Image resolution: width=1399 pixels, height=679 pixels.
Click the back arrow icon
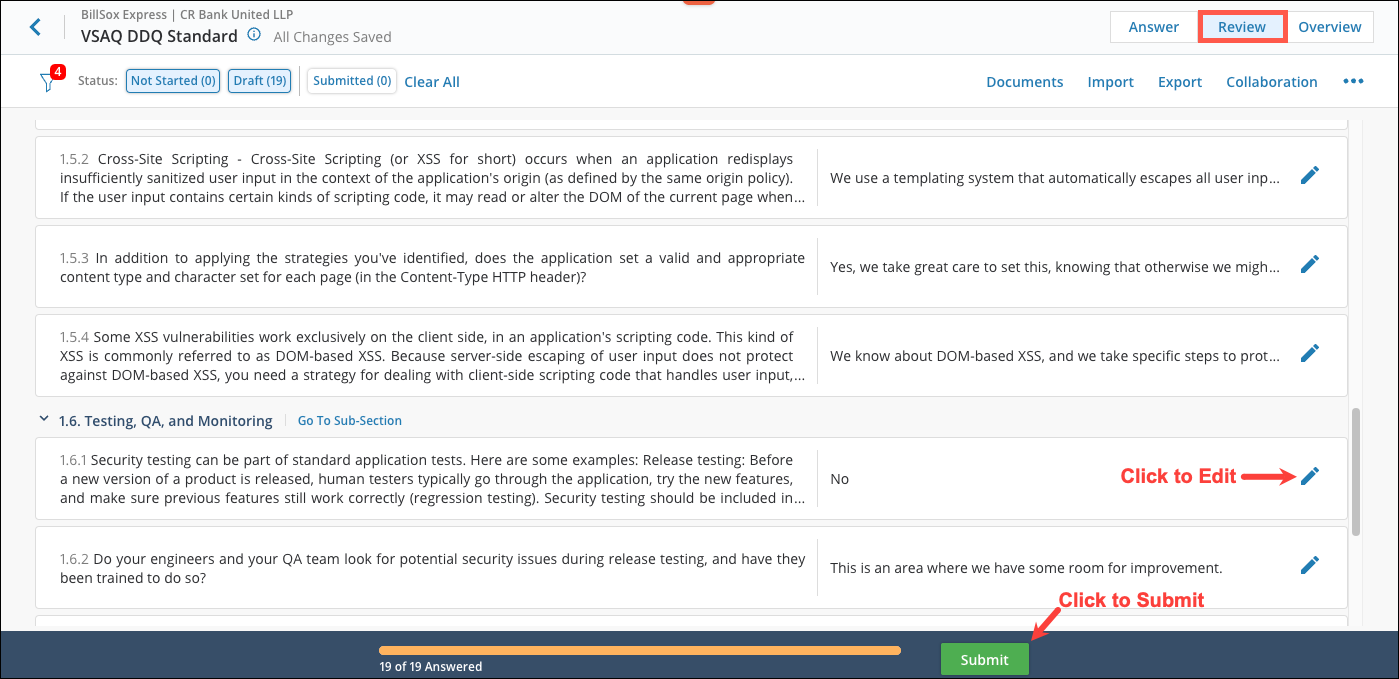click(x=36, y=27)
